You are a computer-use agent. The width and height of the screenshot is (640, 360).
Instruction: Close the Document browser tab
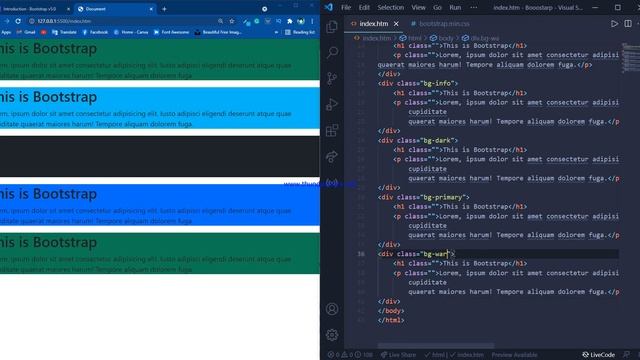tap(151, 9)
